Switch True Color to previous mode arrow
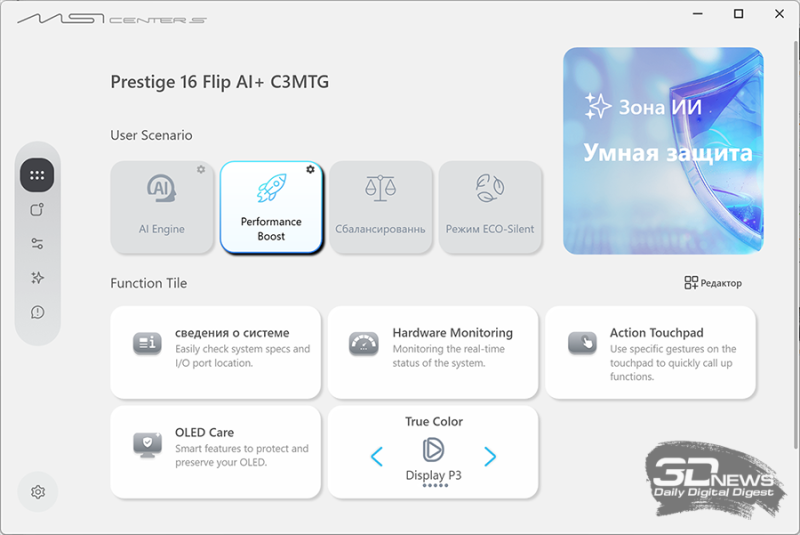Screen dimensions: 800x535 [x=377, y=456]
